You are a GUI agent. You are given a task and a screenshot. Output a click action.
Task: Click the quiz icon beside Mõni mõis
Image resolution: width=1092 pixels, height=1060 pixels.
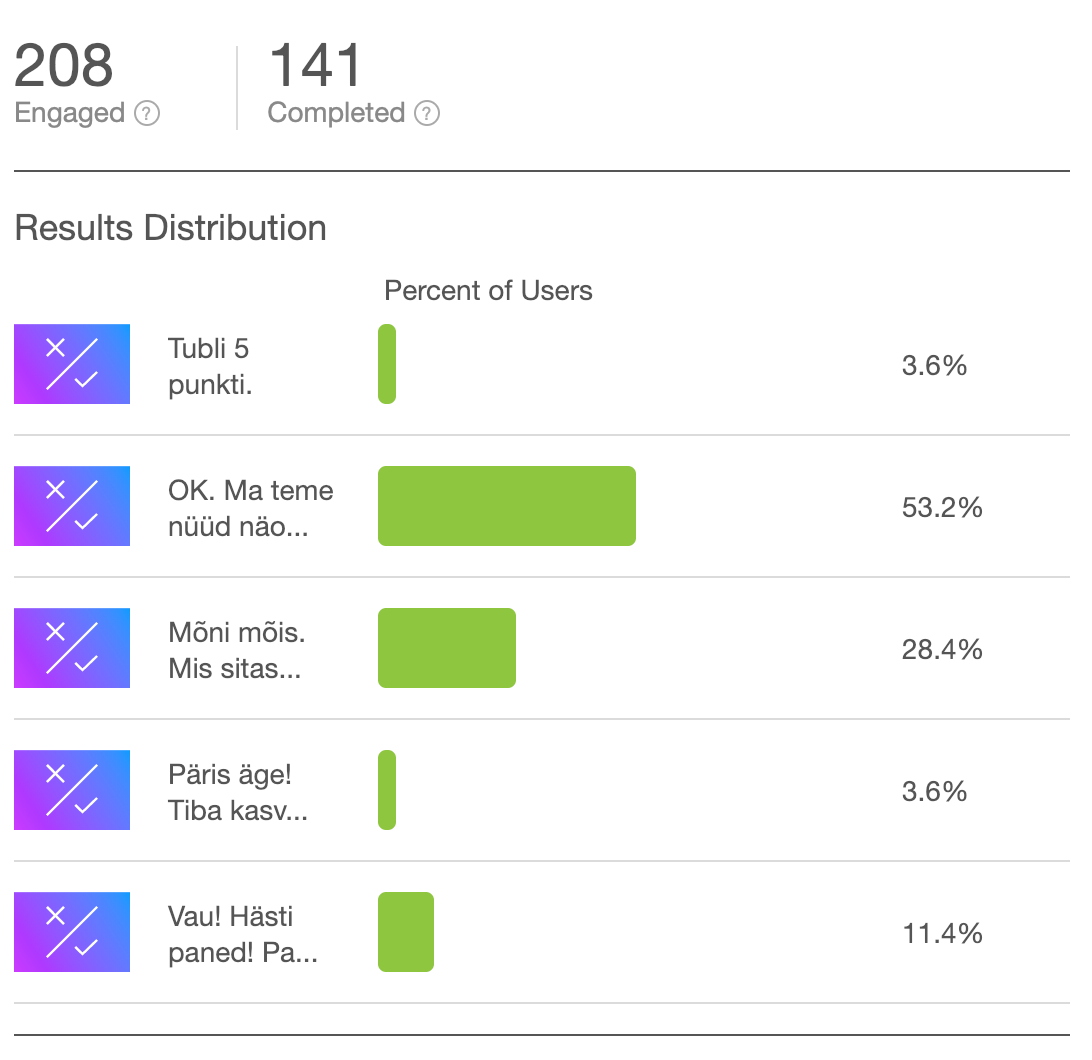click(x=72, y=648)
